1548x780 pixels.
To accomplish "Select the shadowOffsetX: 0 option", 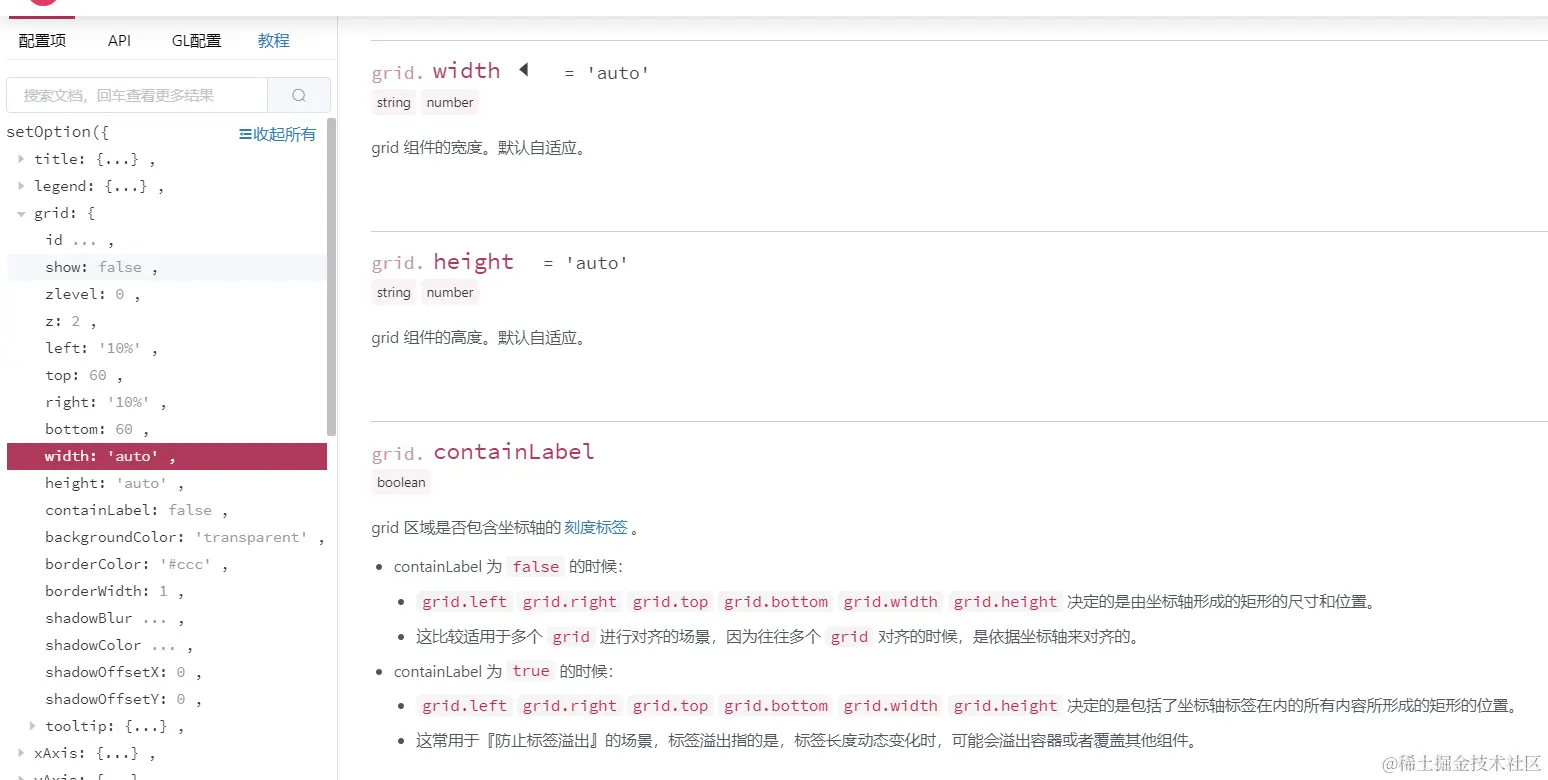I will [167, 672].
